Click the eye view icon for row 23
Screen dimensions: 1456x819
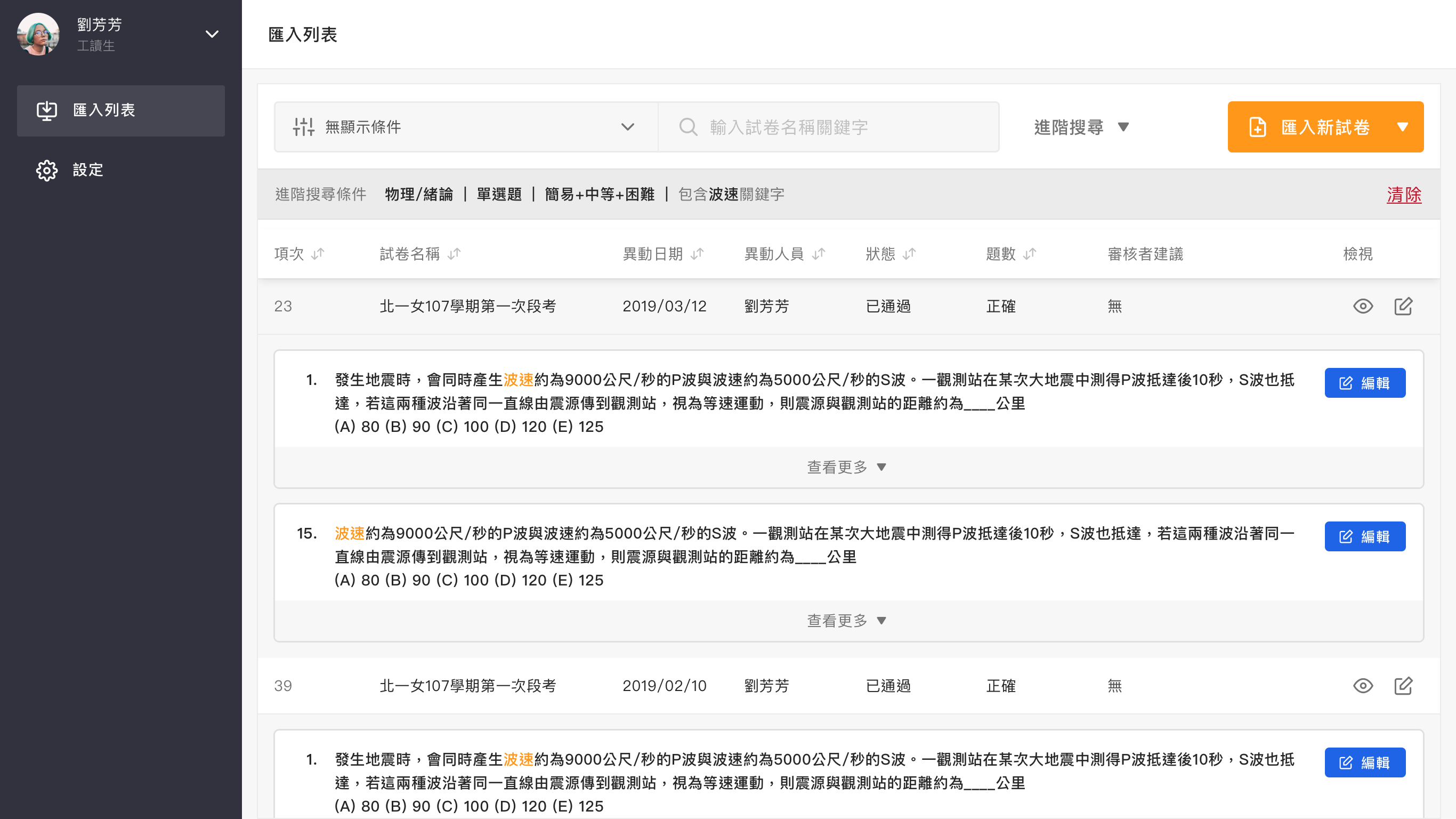click(1363, 306)
